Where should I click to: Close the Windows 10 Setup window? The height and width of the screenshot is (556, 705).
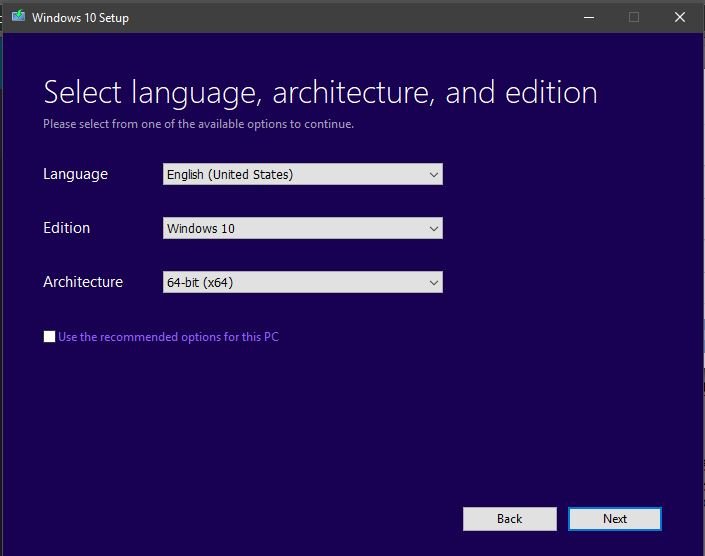tap(680, 18)
